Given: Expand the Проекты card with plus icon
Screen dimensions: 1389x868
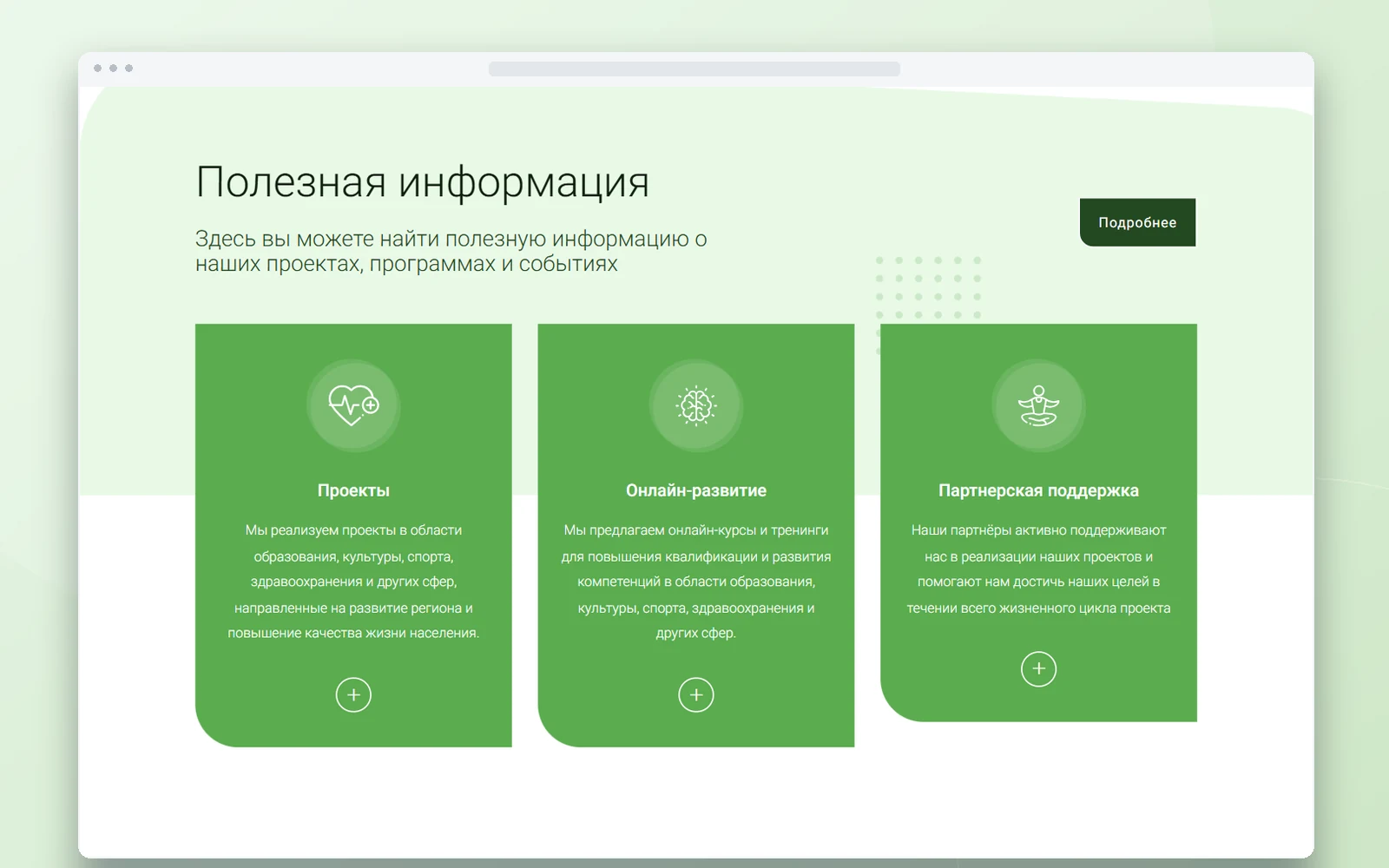Looking at the screenshot, I should point(353,694).
